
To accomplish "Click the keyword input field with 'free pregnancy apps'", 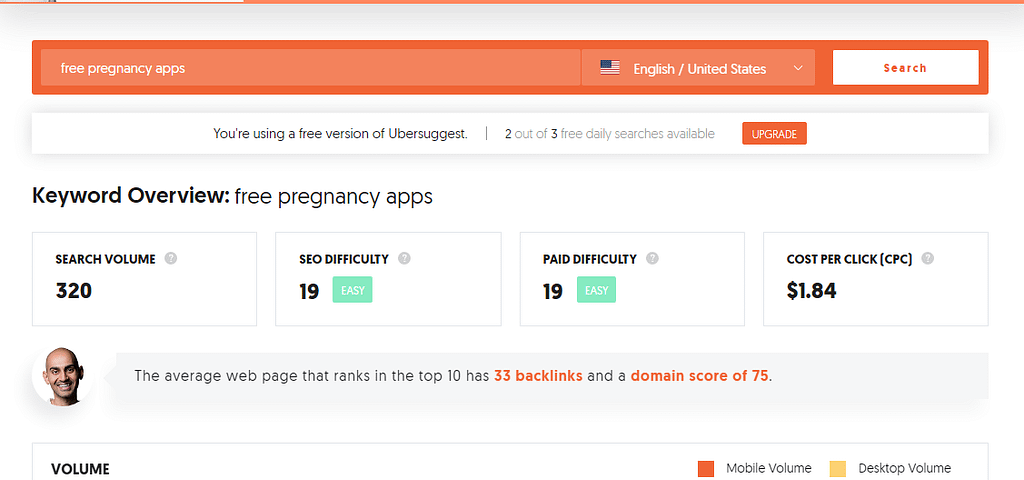I will point(311,67).
